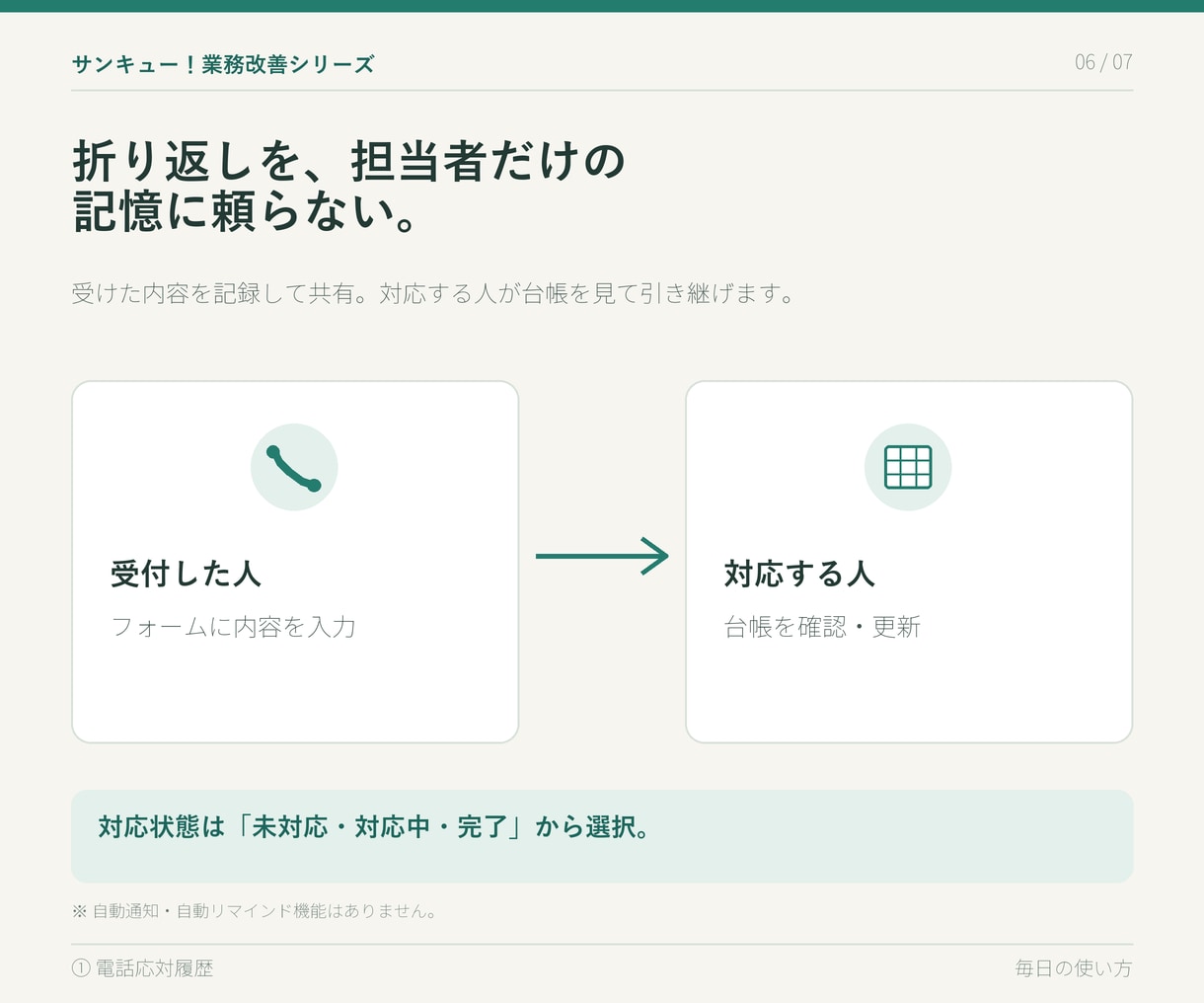Click the status note 対応状態は「未対応・対応中・完了」から選択。
The image size is (1204, 1003).
[x=375, y=826]
